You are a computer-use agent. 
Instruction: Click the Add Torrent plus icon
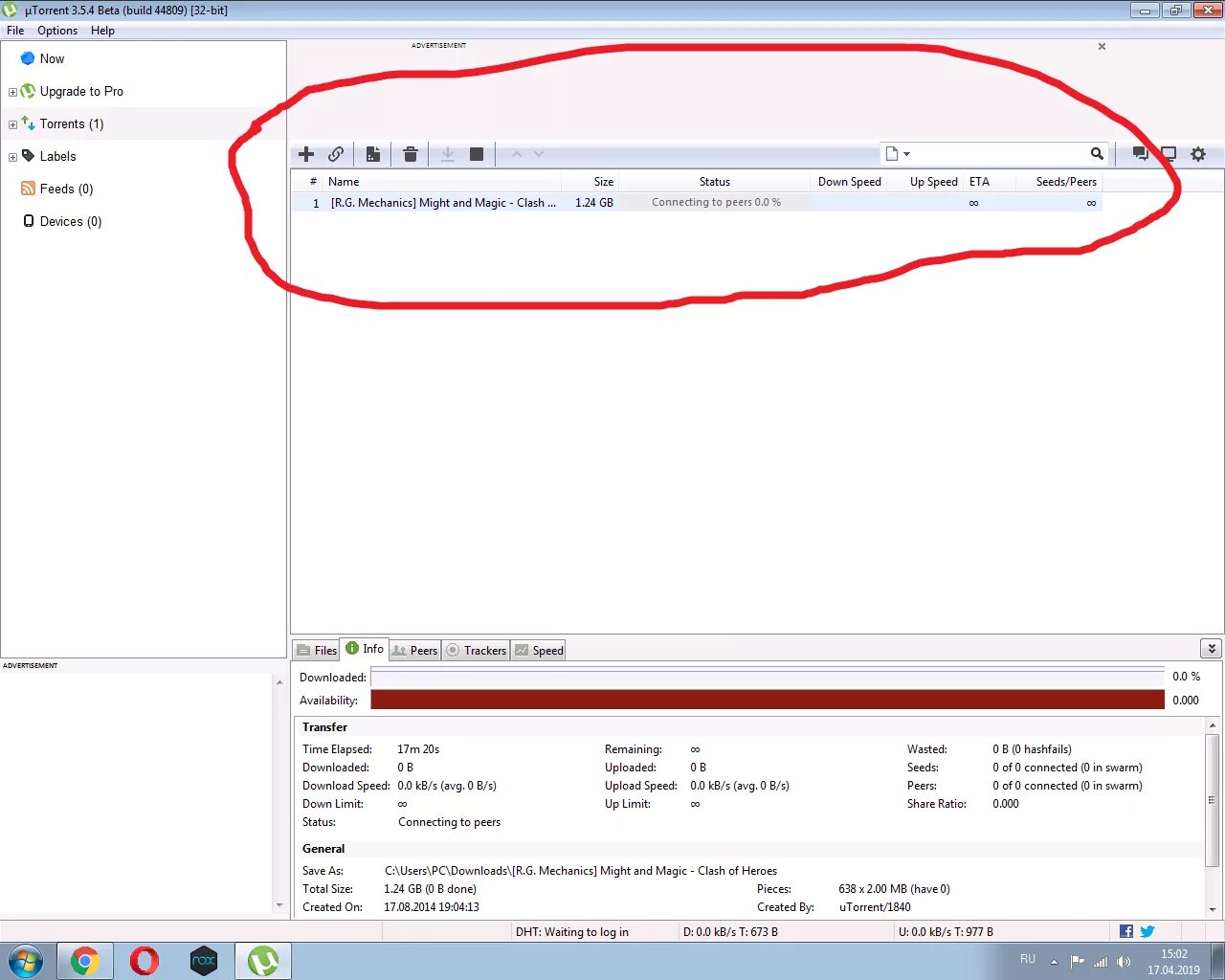pyautogui.click(x=306, y=154)
